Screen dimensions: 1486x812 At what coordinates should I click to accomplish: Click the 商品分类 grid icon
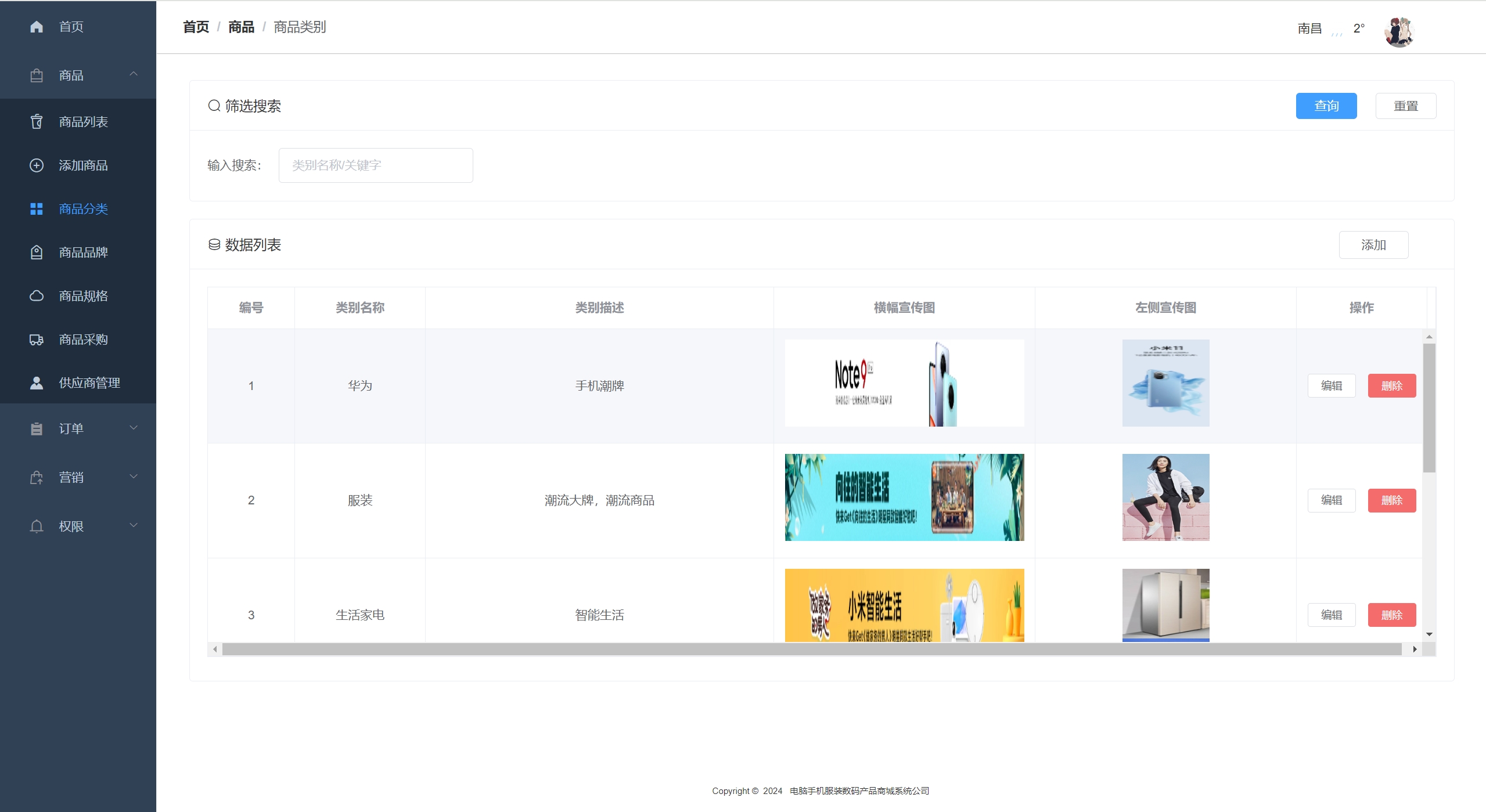click(37, 209)
